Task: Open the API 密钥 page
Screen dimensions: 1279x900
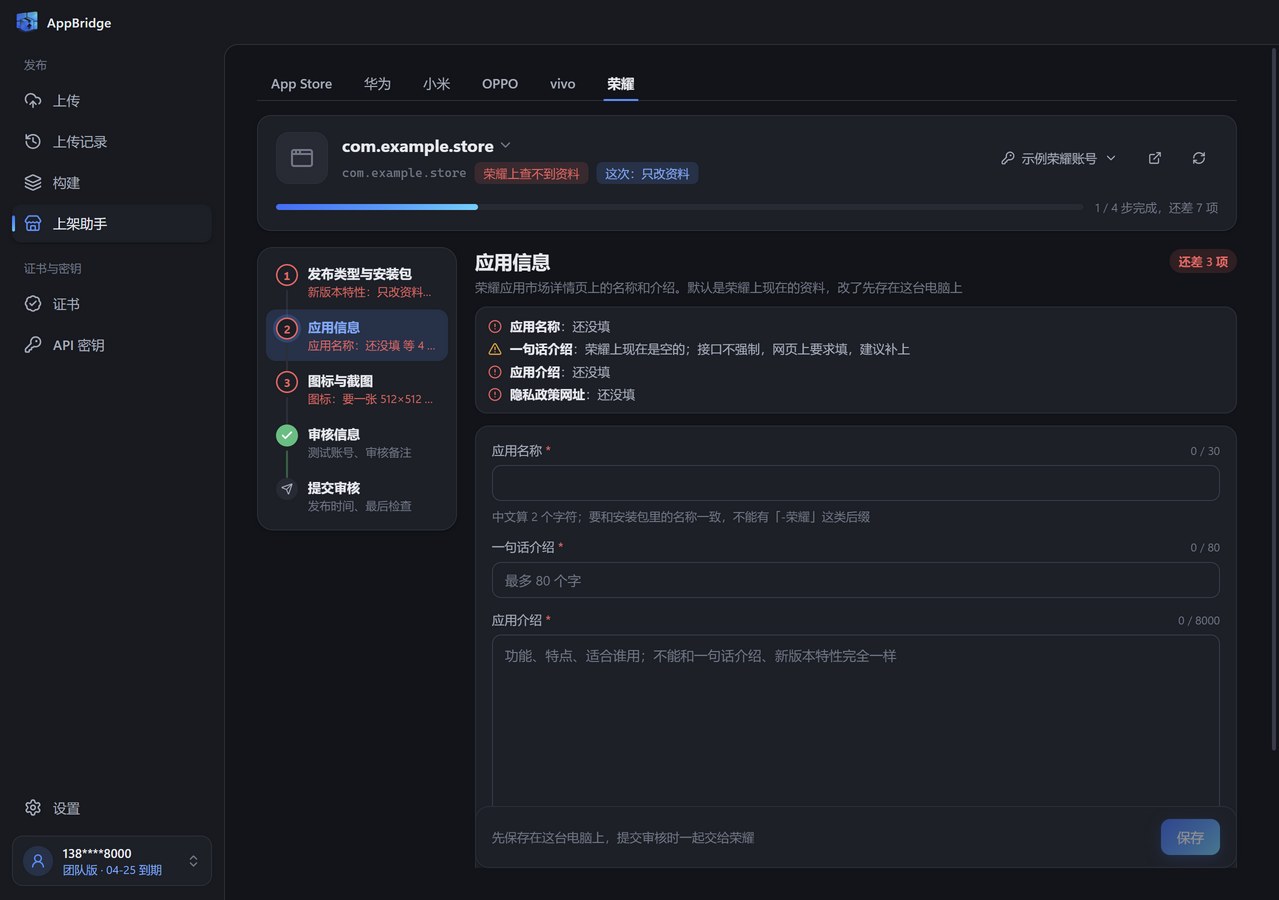Action: (112, 345)
